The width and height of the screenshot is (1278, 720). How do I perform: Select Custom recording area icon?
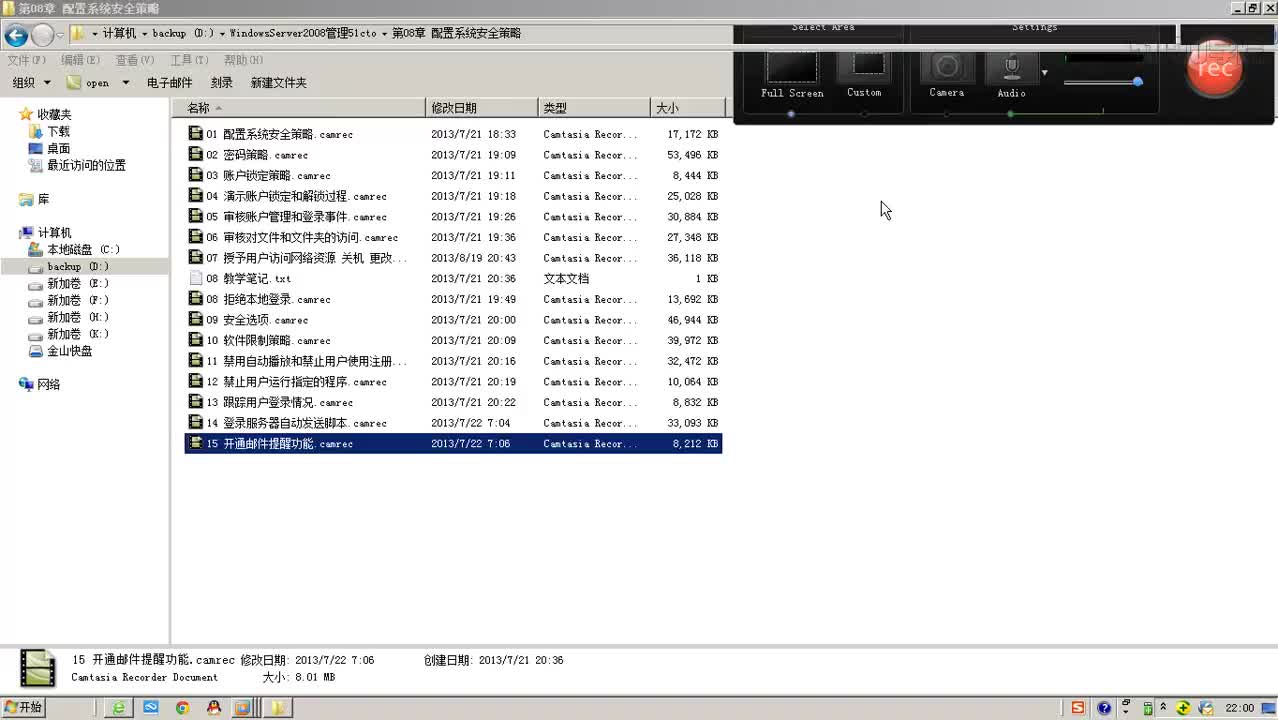point(864,65)
